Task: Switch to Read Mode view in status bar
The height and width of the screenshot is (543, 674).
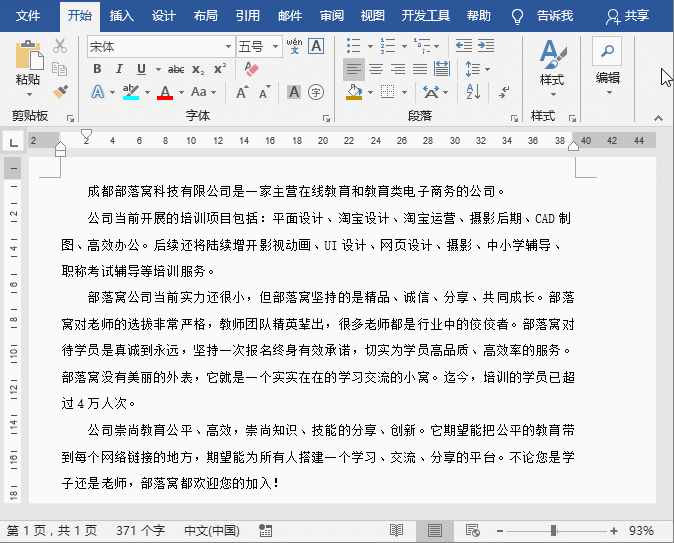Action: point(397,530)
